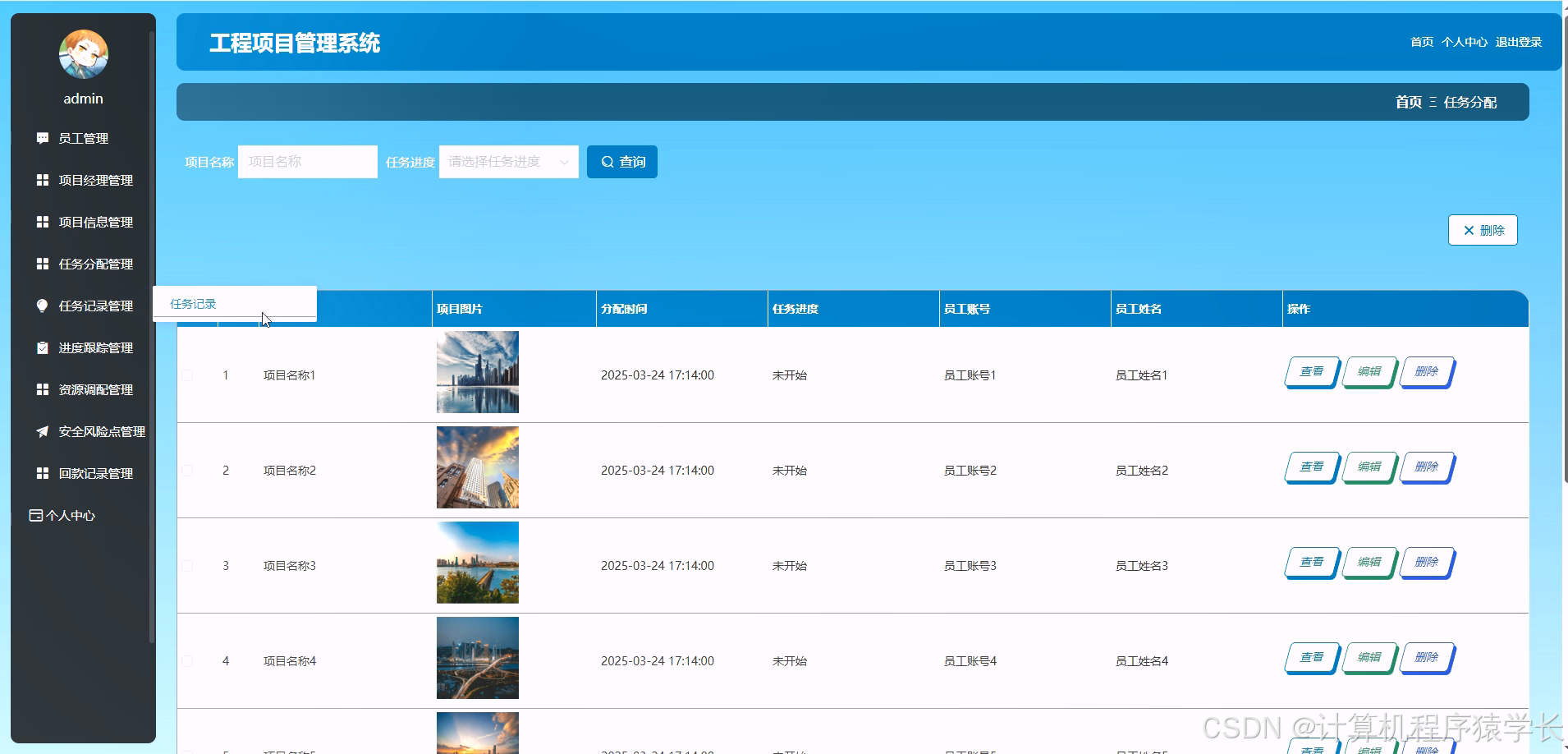The width and height of the screenshot is (1568, 754).
Task: Click 编辑 button for 项目名称1
Action: pyautogui.click(x=1369, y=372)
